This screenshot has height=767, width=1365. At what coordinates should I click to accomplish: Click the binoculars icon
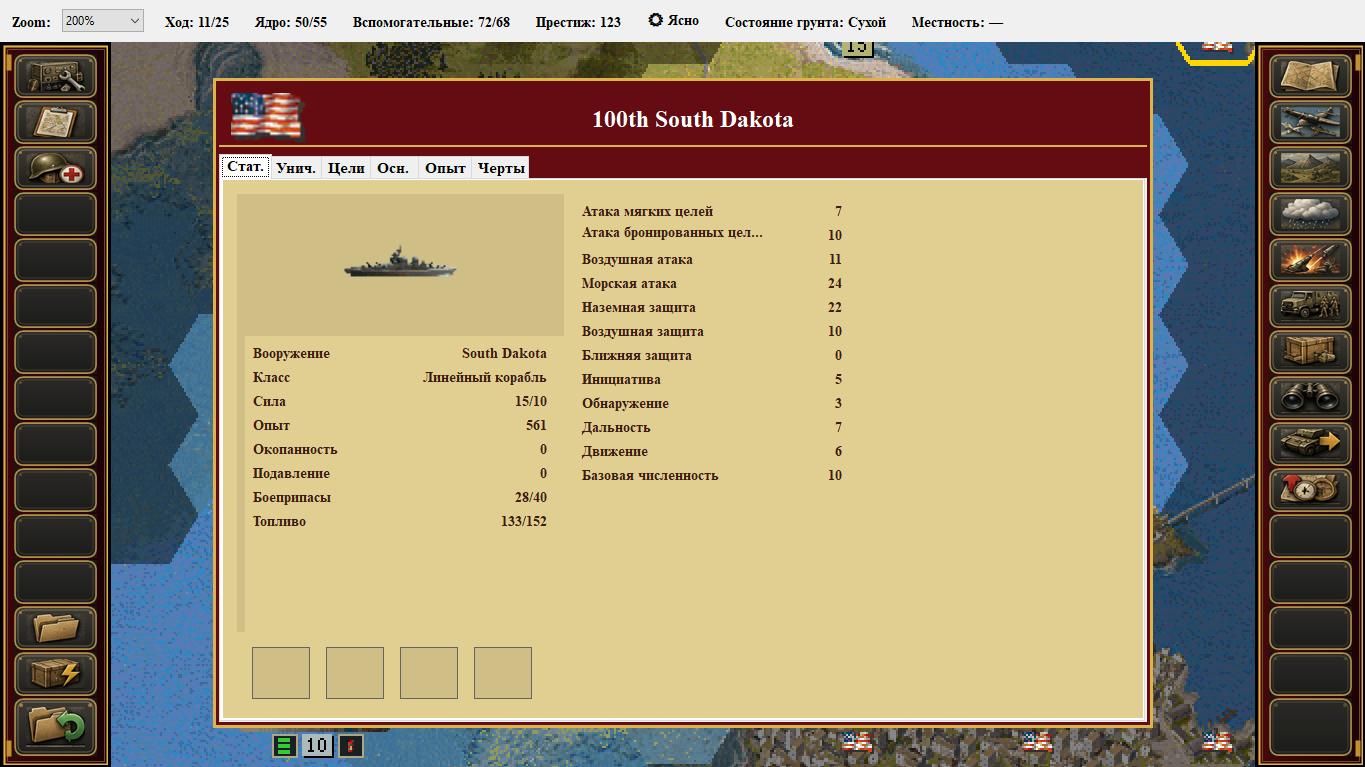(x=1310, y=398)
